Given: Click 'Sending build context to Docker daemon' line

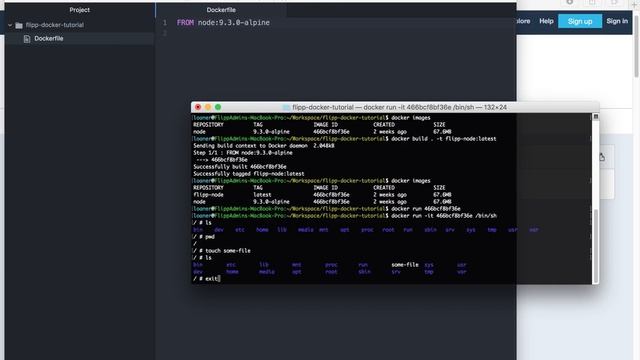Looking at the screenshot, I should 264,146.
